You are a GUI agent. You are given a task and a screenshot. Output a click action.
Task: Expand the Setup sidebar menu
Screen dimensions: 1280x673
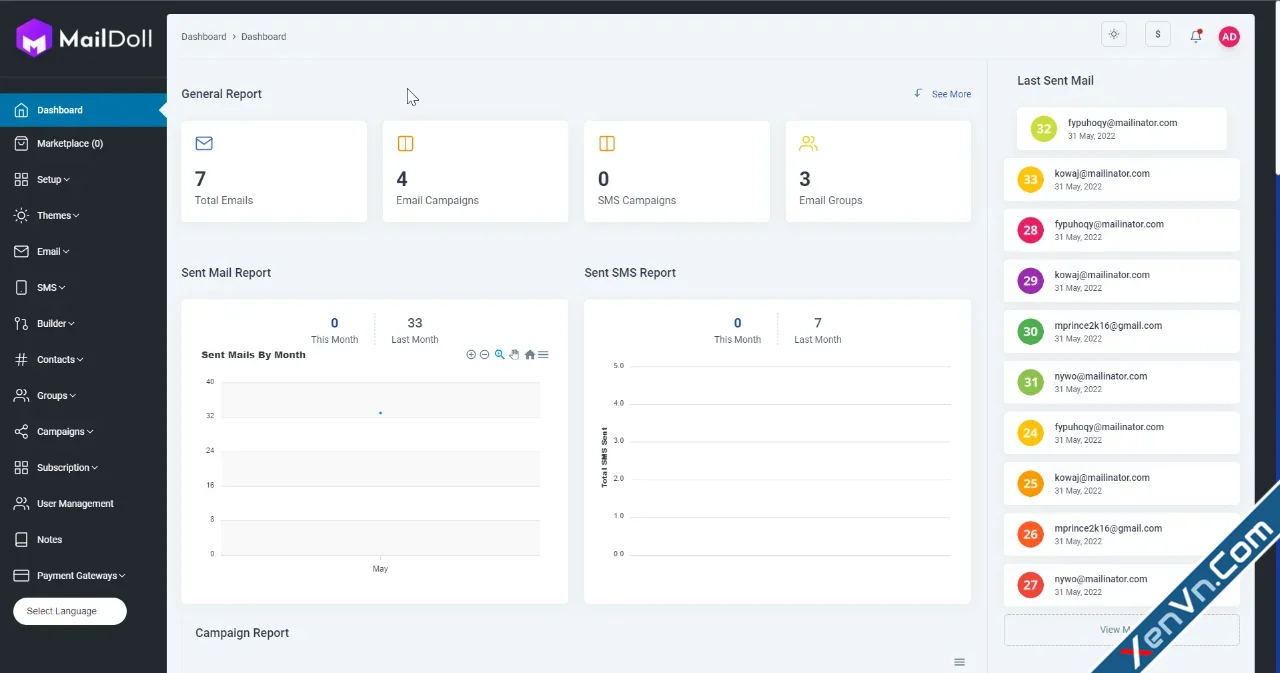coord(53,180)
